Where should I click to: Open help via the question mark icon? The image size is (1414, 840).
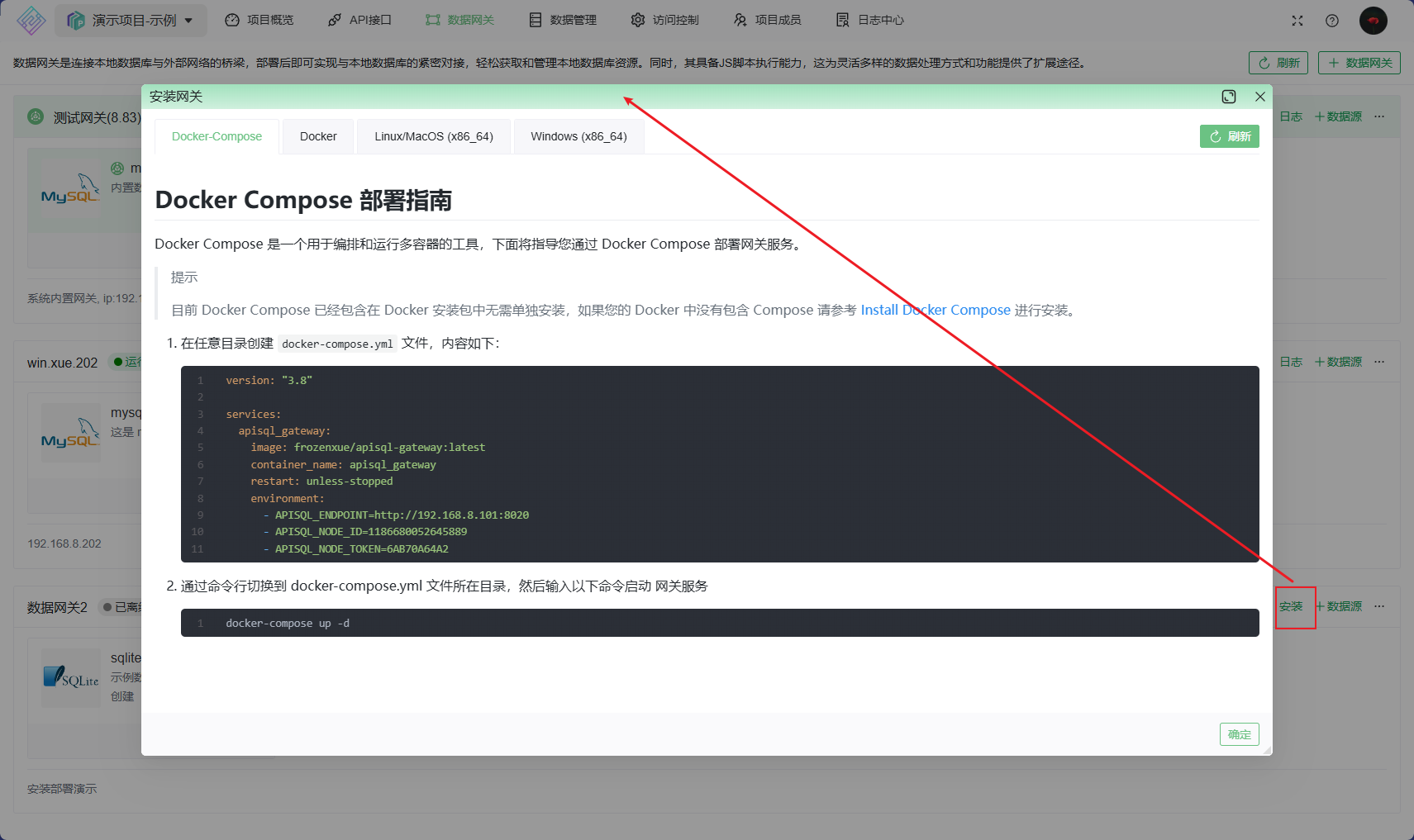1332,21
